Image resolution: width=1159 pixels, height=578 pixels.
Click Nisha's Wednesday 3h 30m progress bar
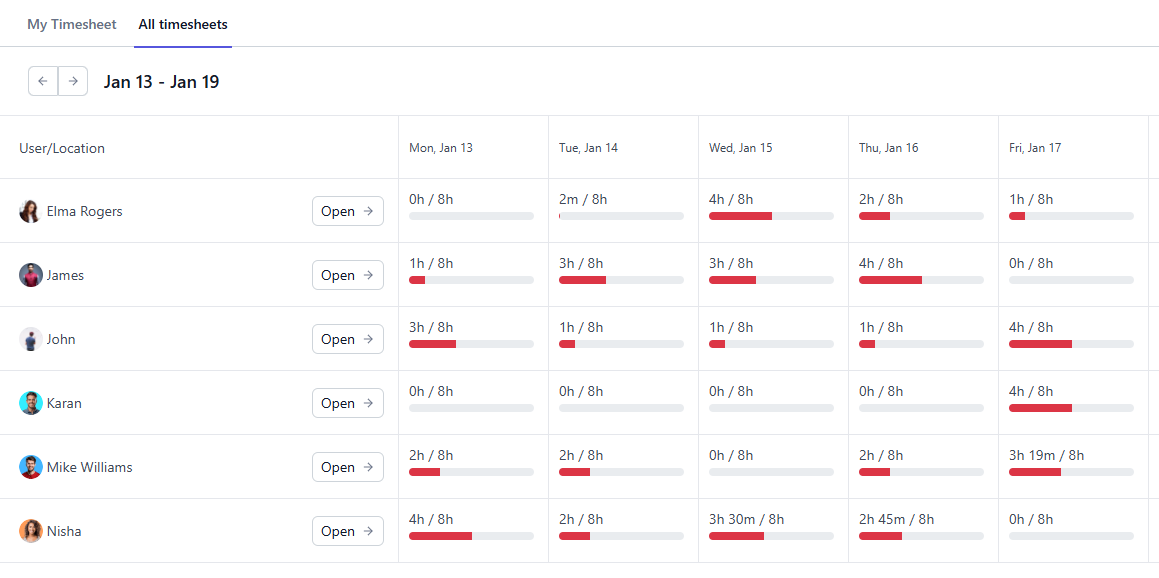click(771, 536)
